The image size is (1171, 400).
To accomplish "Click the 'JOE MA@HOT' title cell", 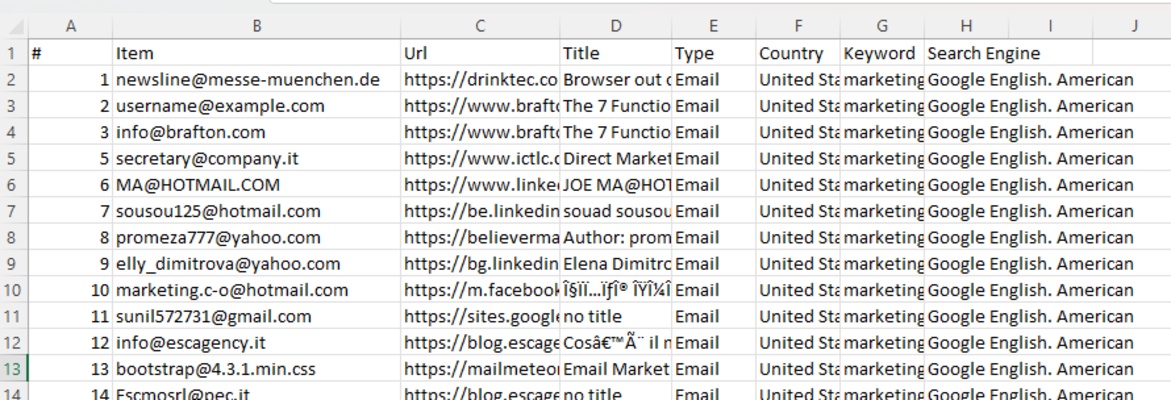I will [615, 184].
